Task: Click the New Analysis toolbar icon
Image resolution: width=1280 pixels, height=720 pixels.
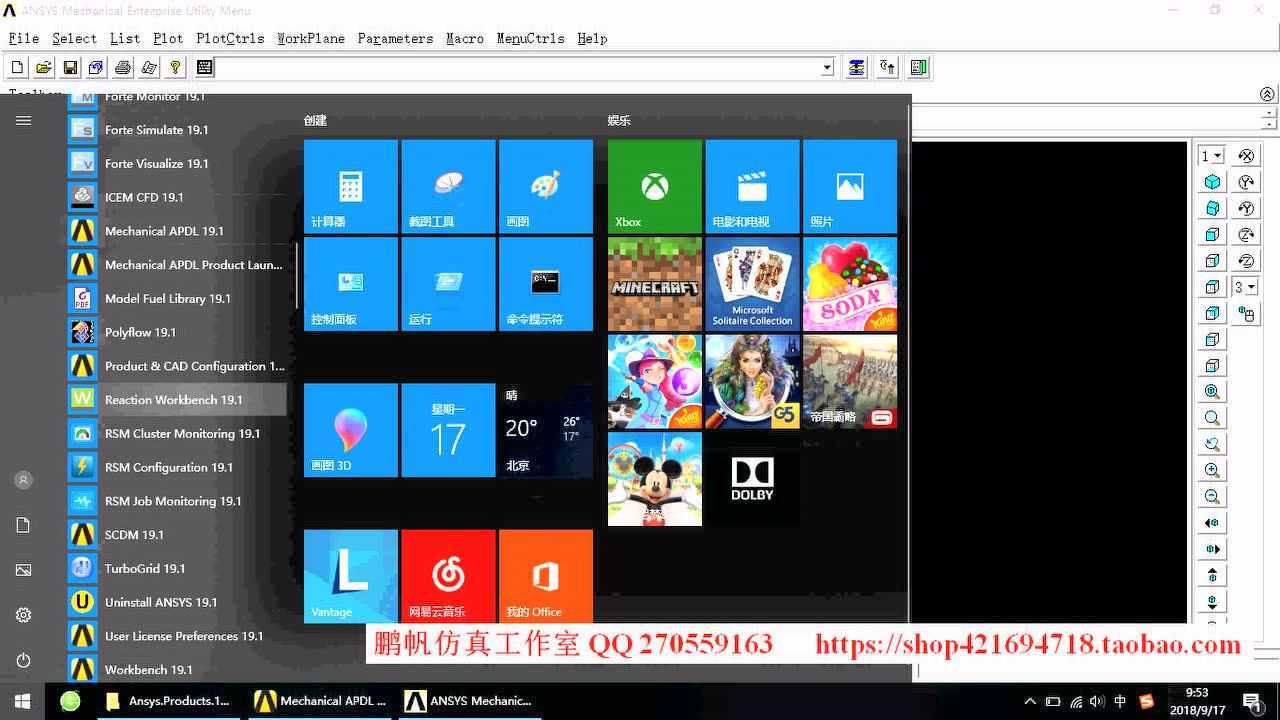Action: tap(17, 67)
